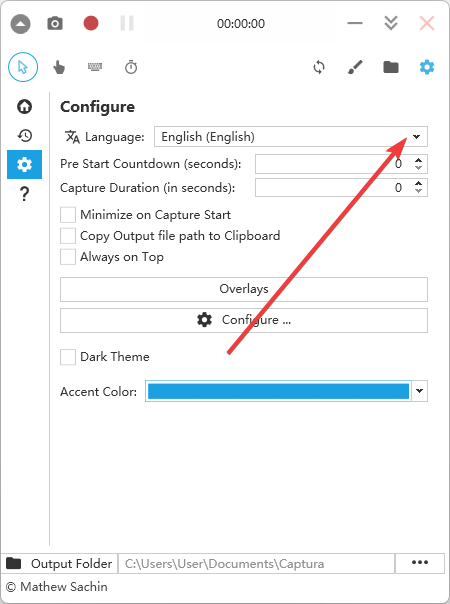Viewport: 450px width, 604px height.
Task: Open the Accent Color dropdown arrow
Action: [x=420, y=391]
